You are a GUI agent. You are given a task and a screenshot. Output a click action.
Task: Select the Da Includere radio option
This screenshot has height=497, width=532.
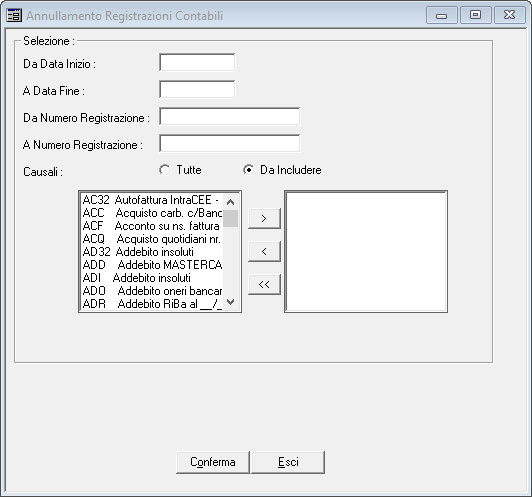click(x=249, y=170)
